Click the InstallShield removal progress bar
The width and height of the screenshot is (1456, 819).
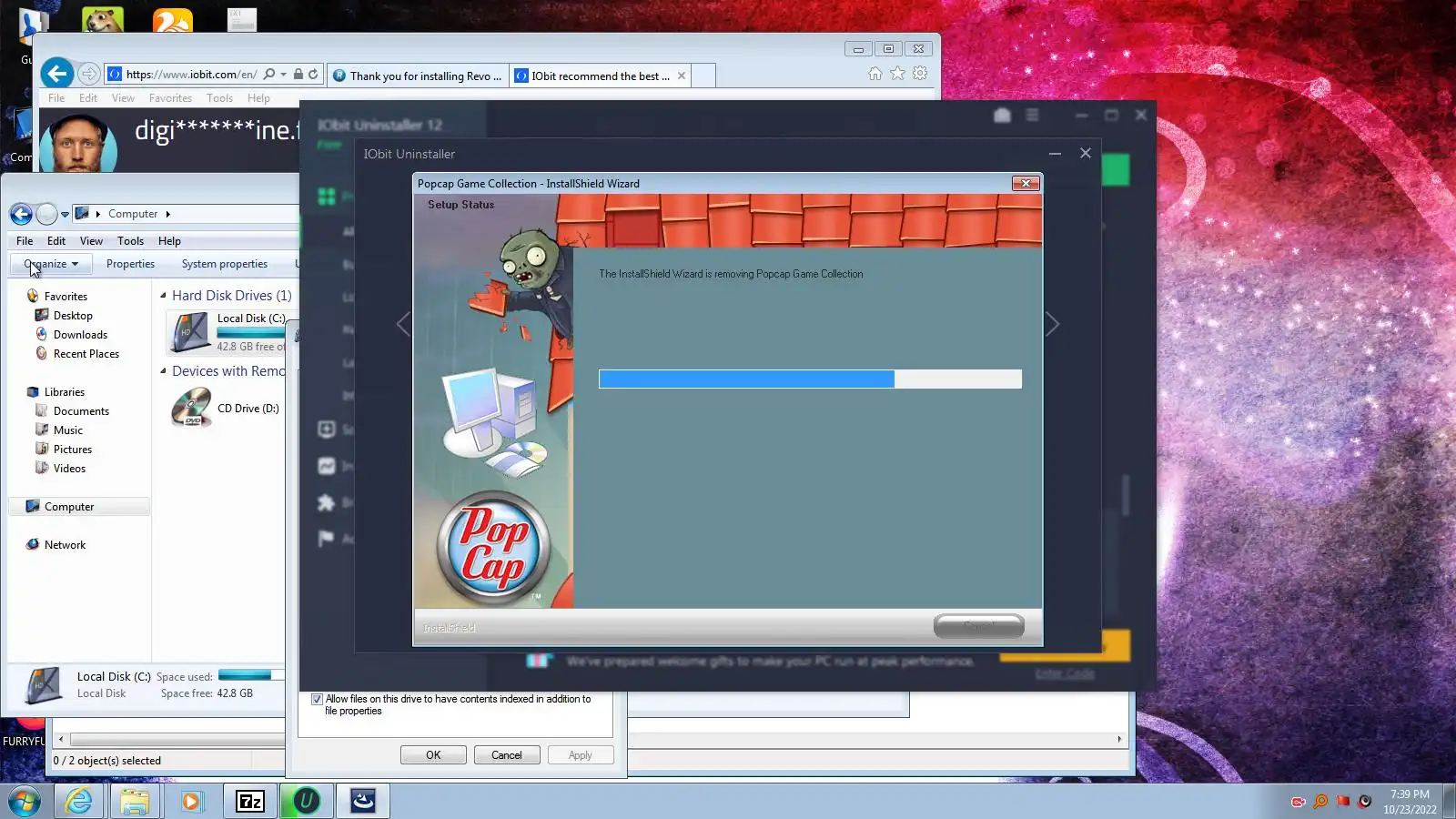pyautogui.click(x=810, y=379)
